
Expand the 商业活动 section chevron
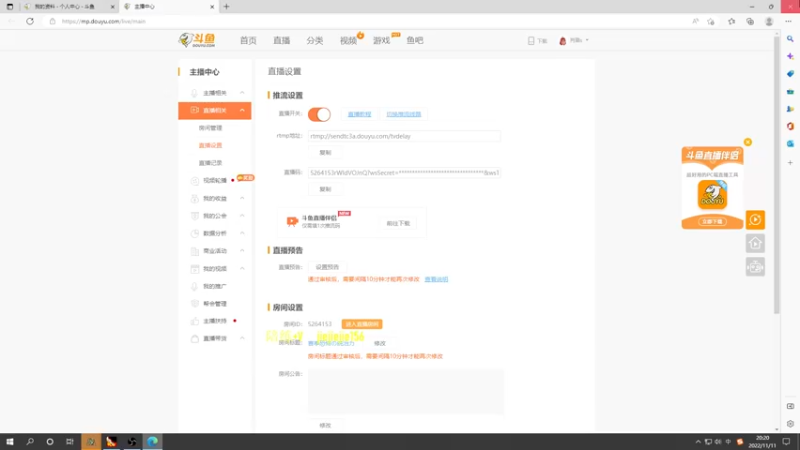[x=242, y=251]
